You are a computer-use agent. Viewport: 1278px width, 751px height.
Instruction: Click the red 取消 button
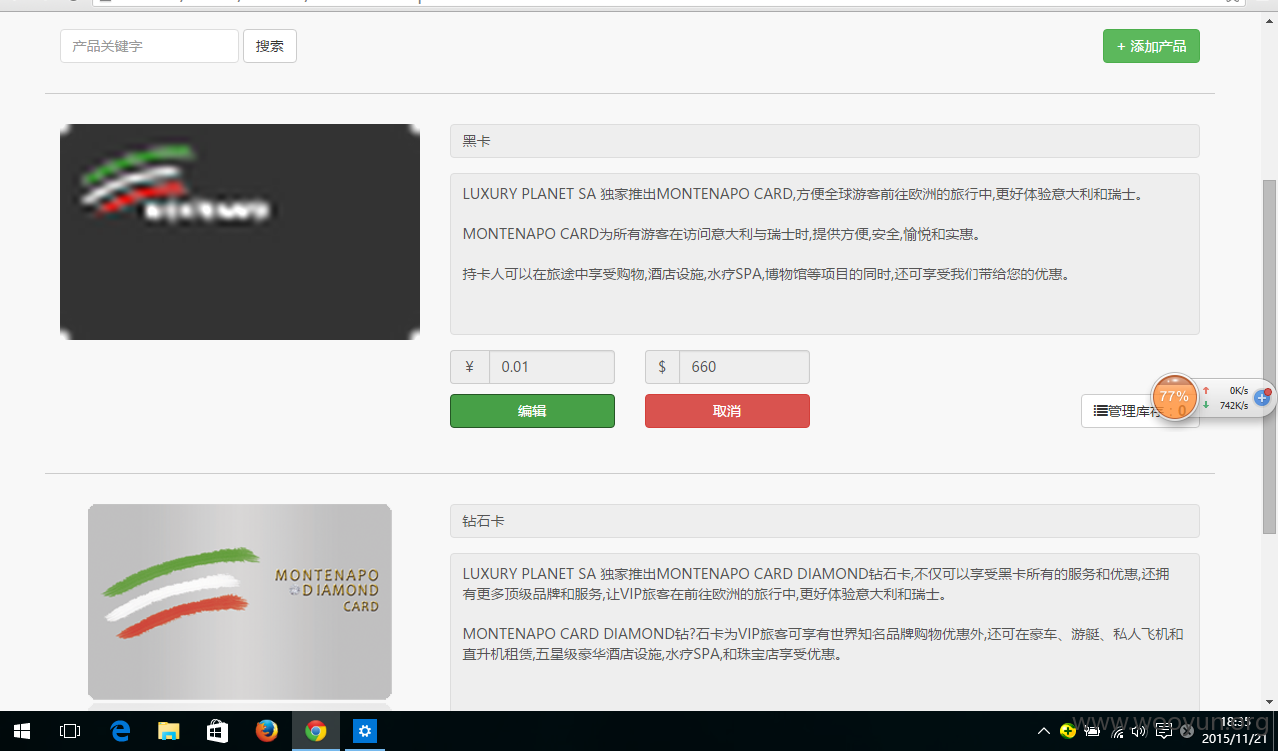(x=727, y=411)
